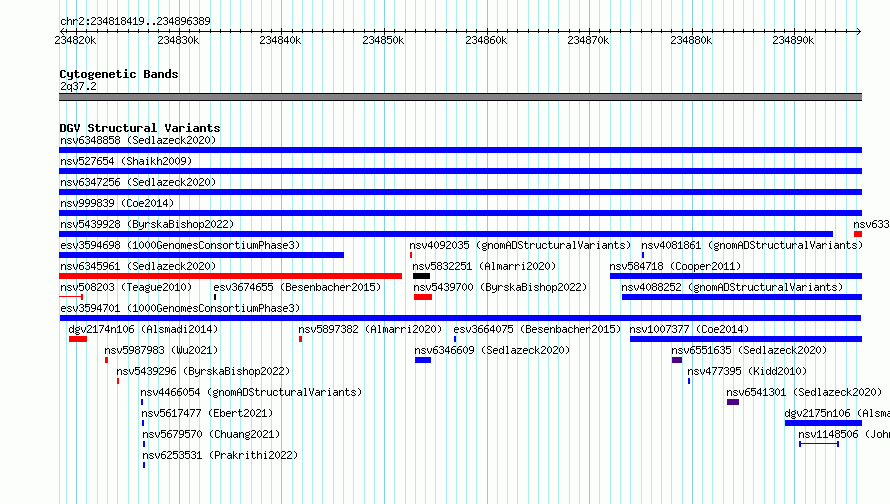Click the Cytogenetic Bands track heading
This screenshot has height=504, width=890.
point(119,74)
